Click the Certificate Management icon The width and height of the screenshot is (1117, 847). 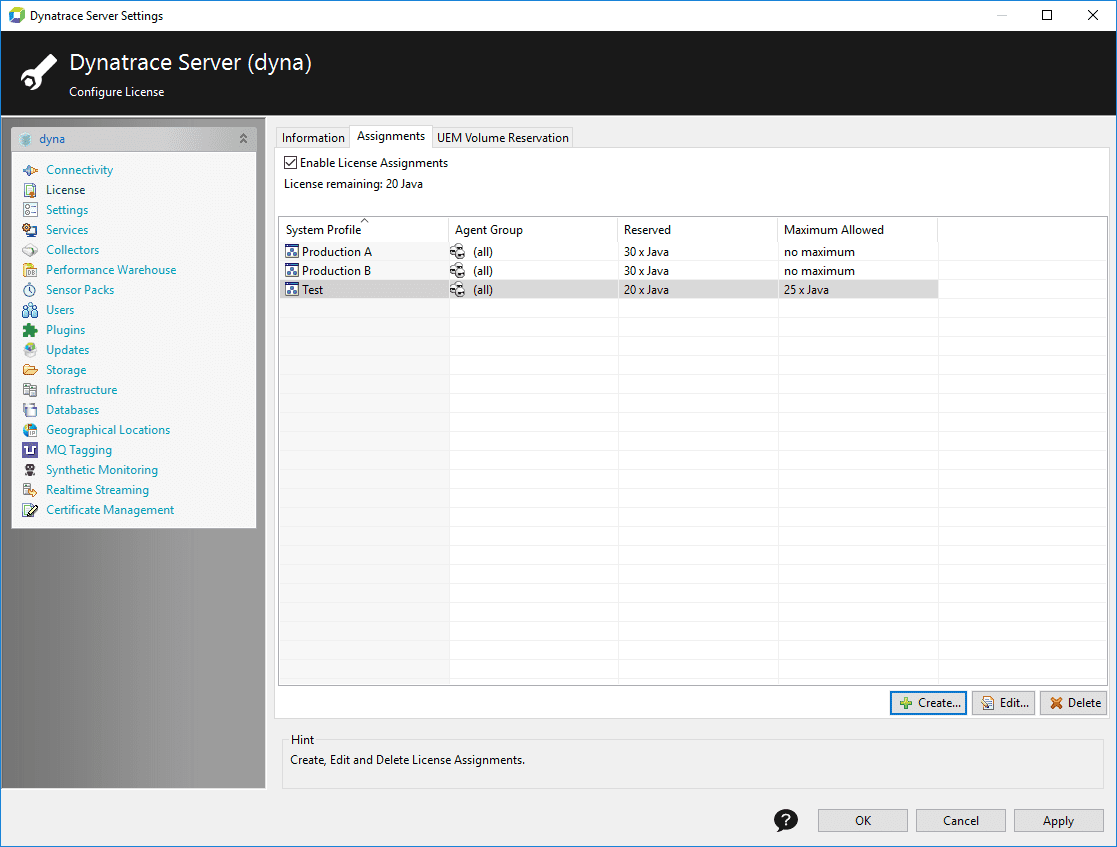point(30,510)
